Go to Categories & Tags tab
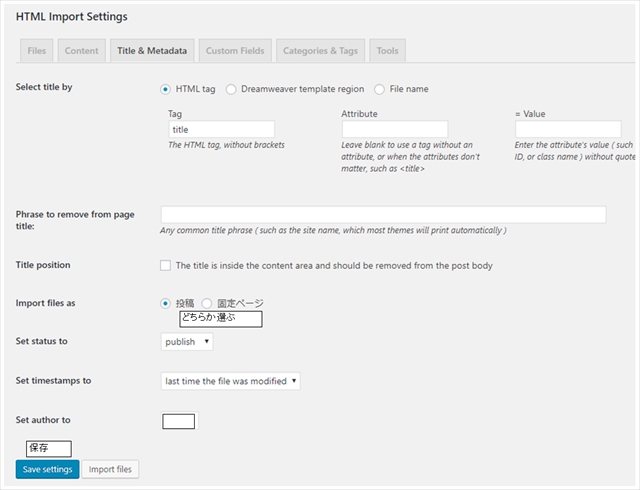The width and height of the screenshot is (640, 490). 320,50
